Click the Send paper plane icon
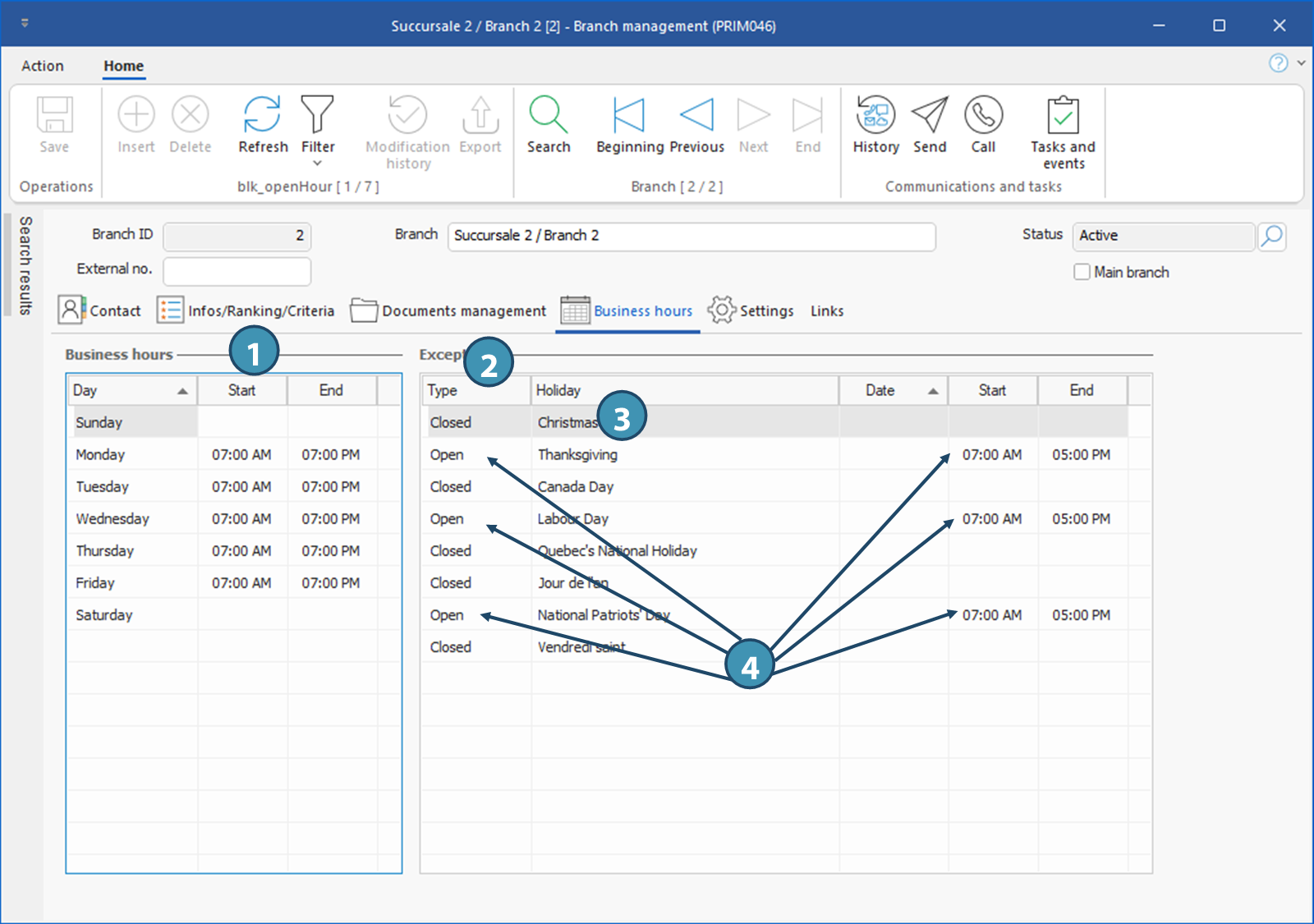This screenshot has height=924, width=1314. 930,115
